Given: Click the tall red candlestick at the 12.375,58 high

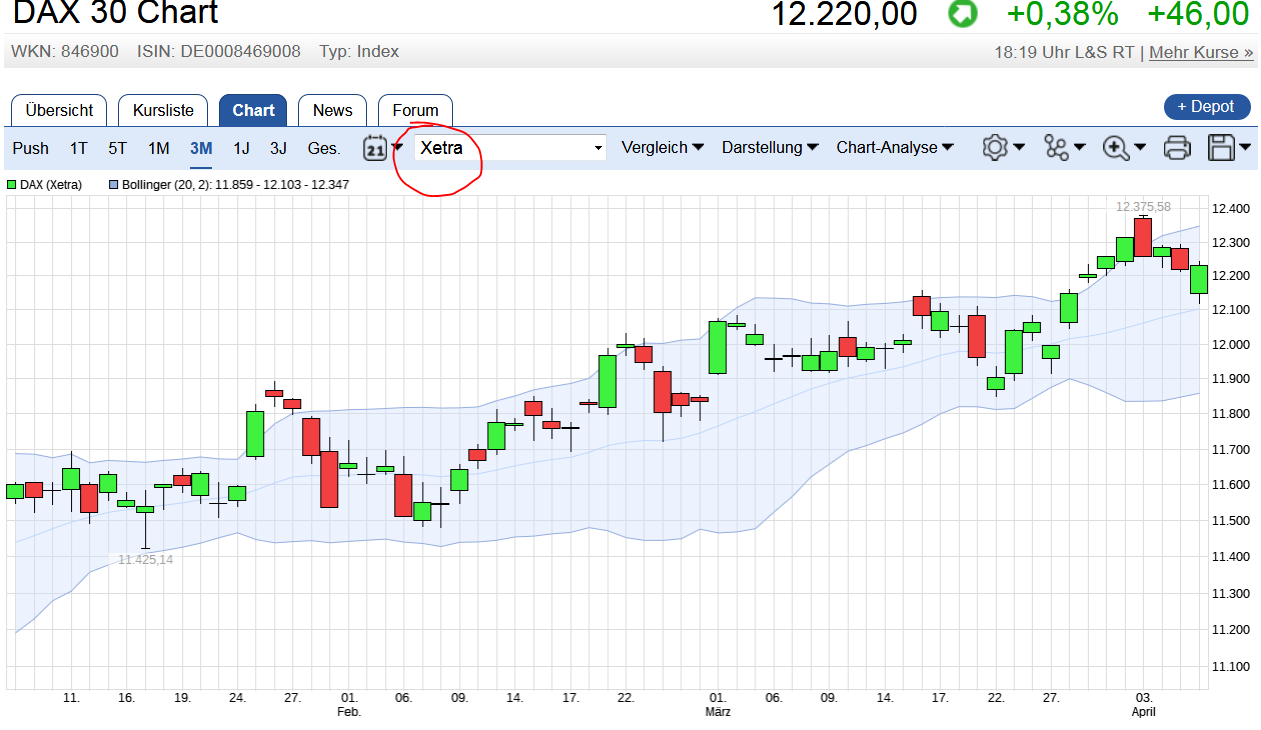Looking at the screenshot, I should (x=1143, y=237).
